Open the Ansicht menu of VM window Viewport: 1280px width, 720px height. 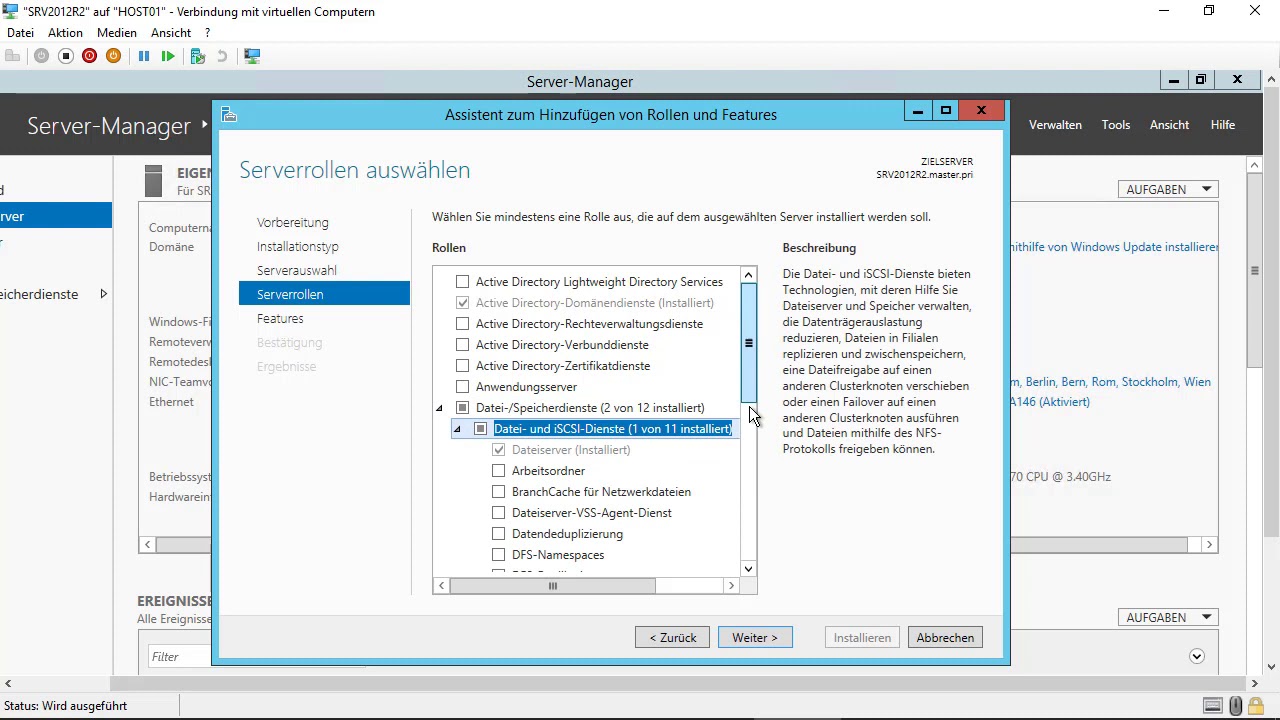click(x=171, y=33)
